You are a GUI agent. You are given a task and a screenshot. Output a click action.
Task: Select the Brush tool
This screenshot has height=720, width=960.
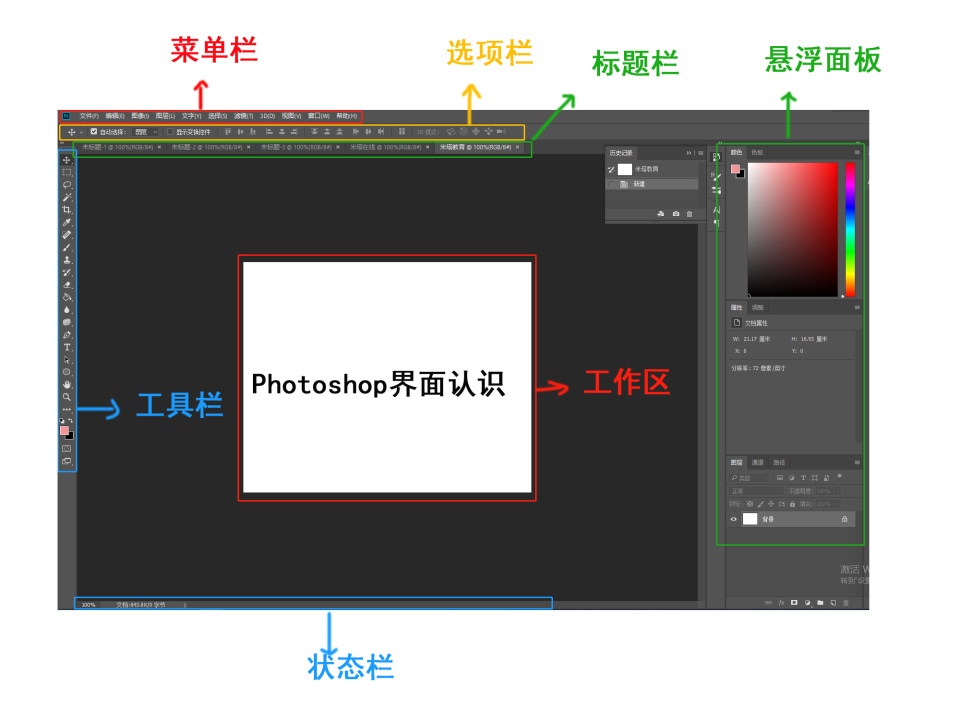click(x=66, y=247)
